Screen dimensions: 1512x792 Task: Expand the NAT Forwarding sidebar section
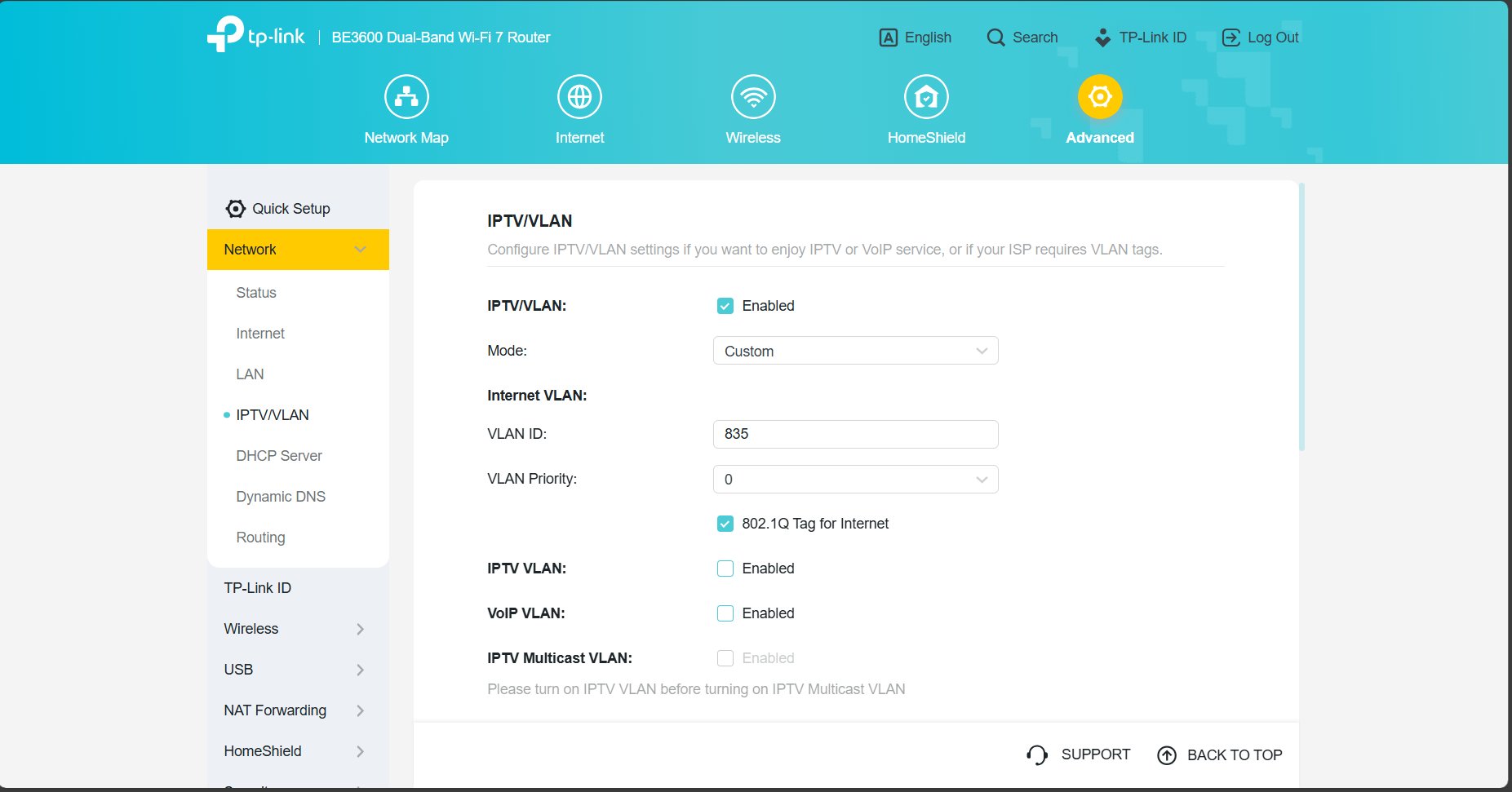click(298, 710)
